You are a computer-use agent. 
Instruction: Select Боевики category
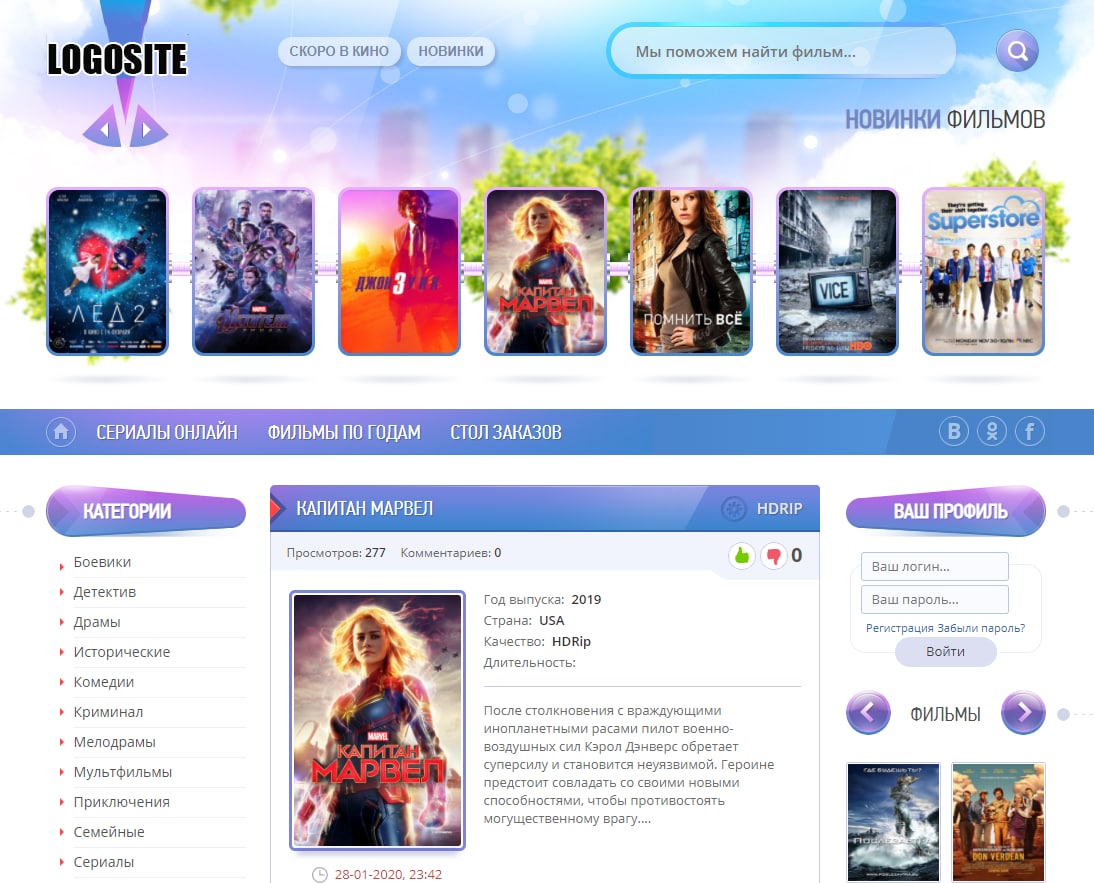tap(102, 562)
